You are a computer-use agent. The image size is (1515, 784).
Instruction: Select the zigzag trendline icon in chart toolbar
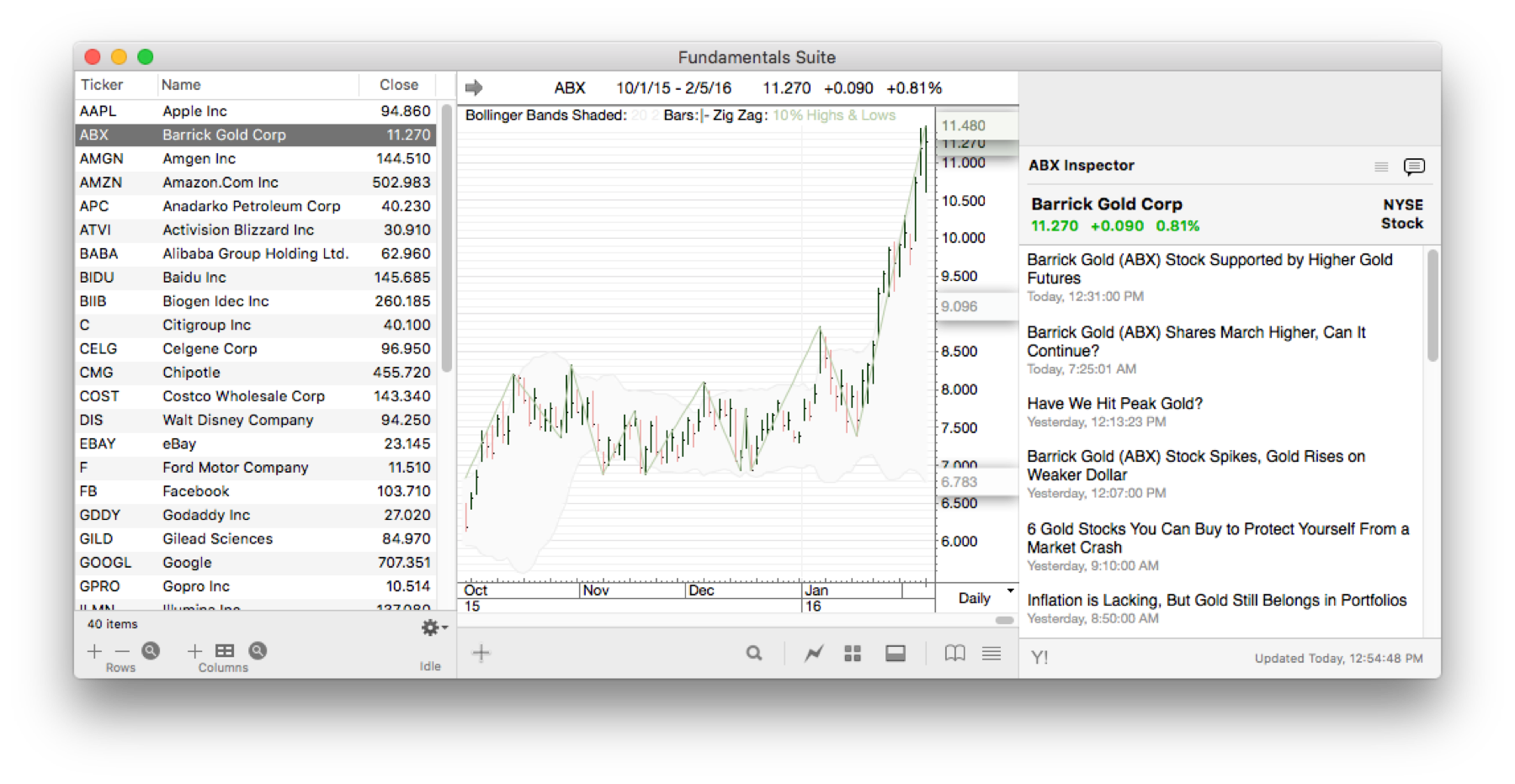[x=813, y=653]
